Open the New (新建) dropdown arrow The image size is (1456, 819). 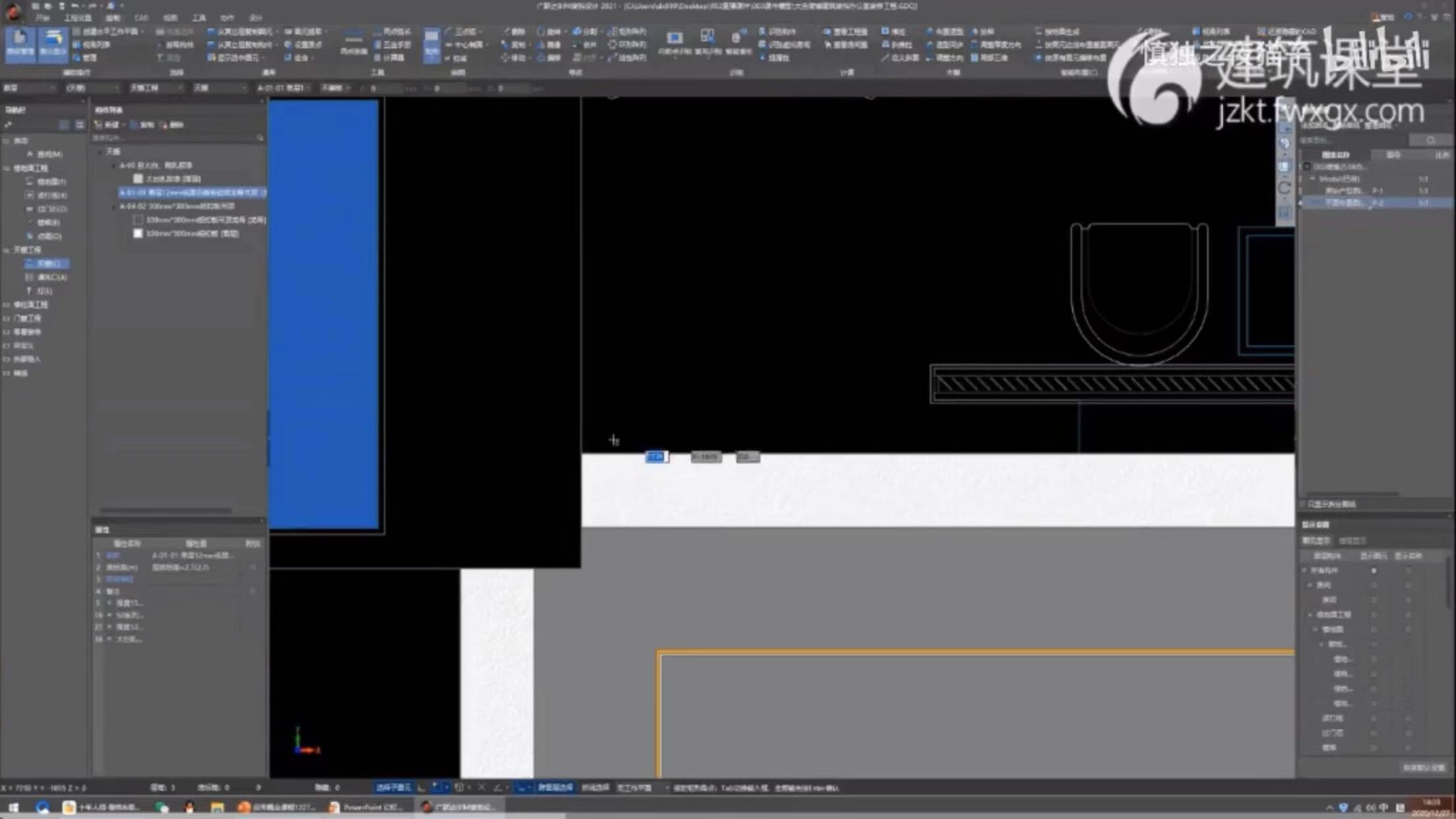pos(123,125)
